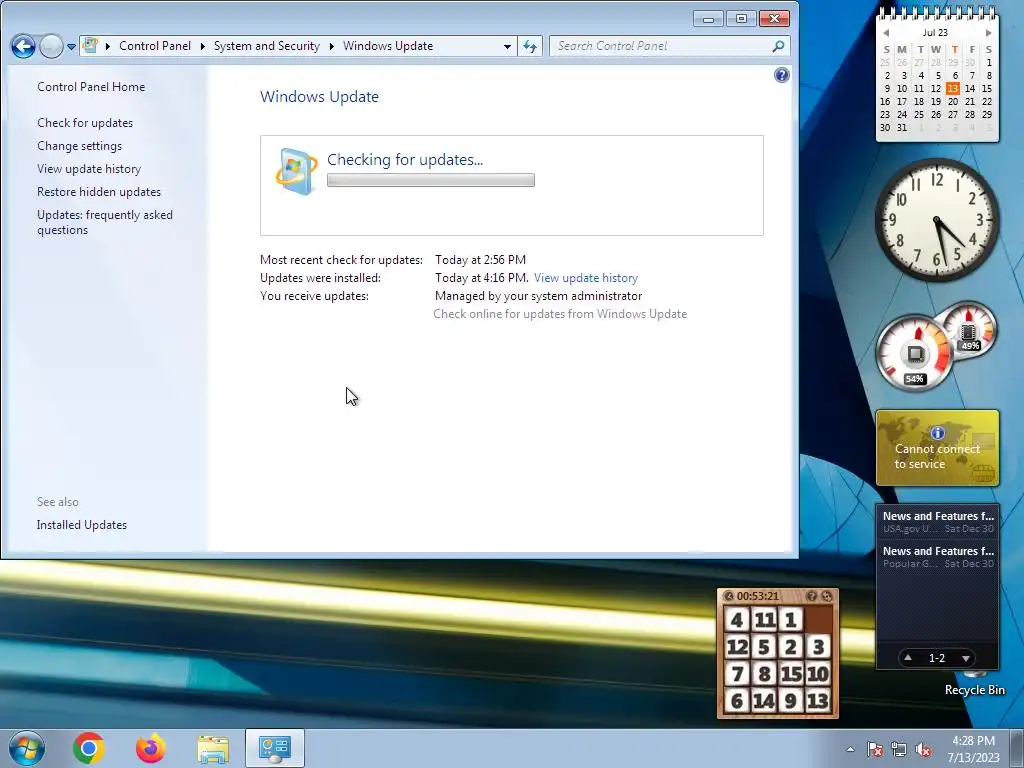Page down in the feed headlines gadget

coord(965,658)
